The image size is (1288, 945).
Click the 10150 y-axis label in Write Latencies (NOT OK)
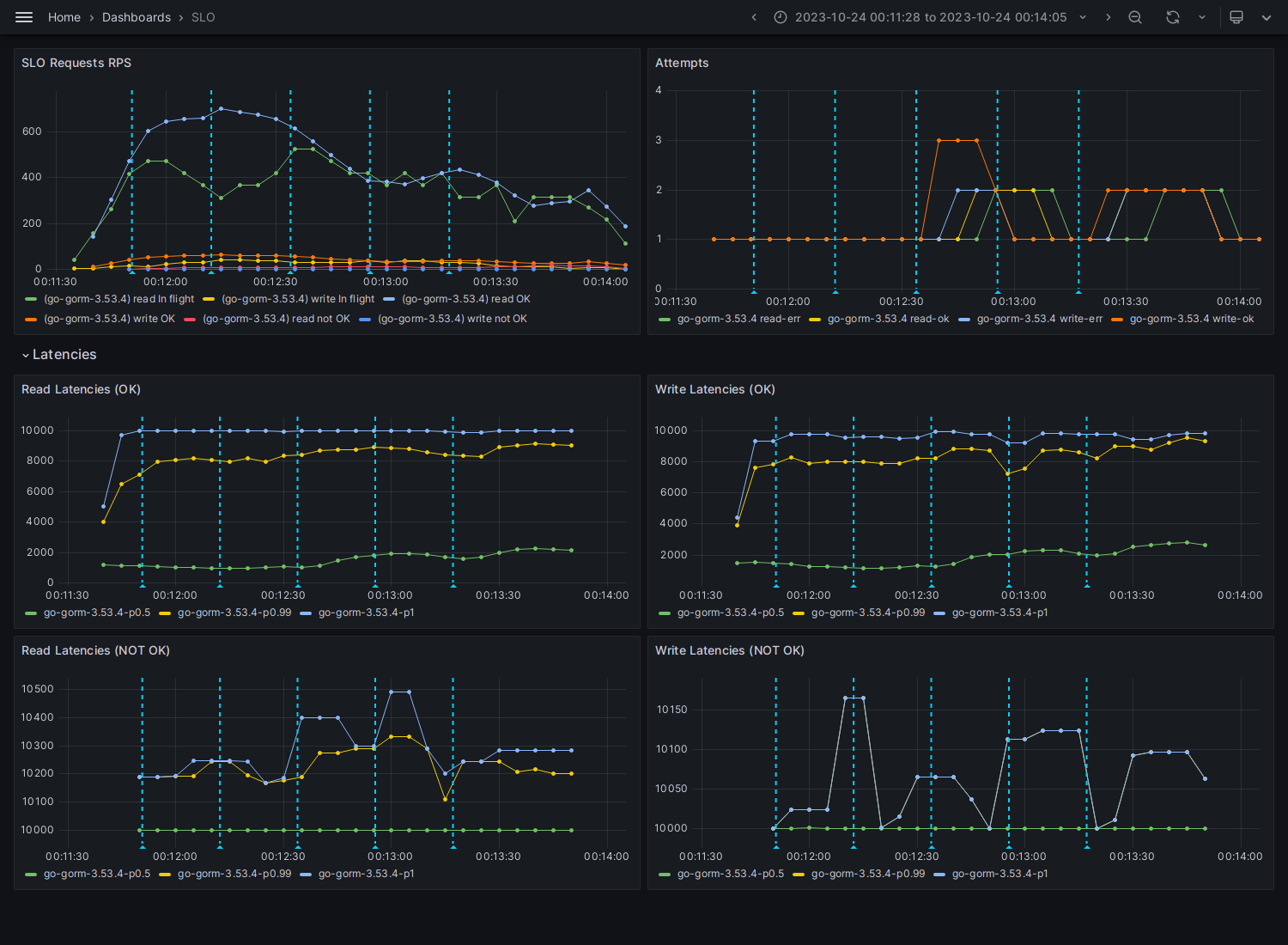pyautogui.click(x=671, y=710)
